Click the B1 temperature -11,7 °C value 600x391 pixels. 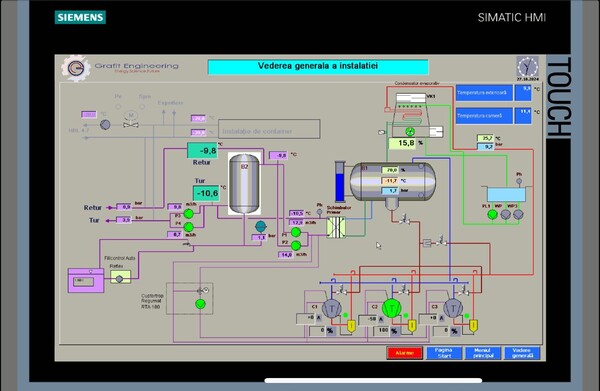[x=390, y=181]
